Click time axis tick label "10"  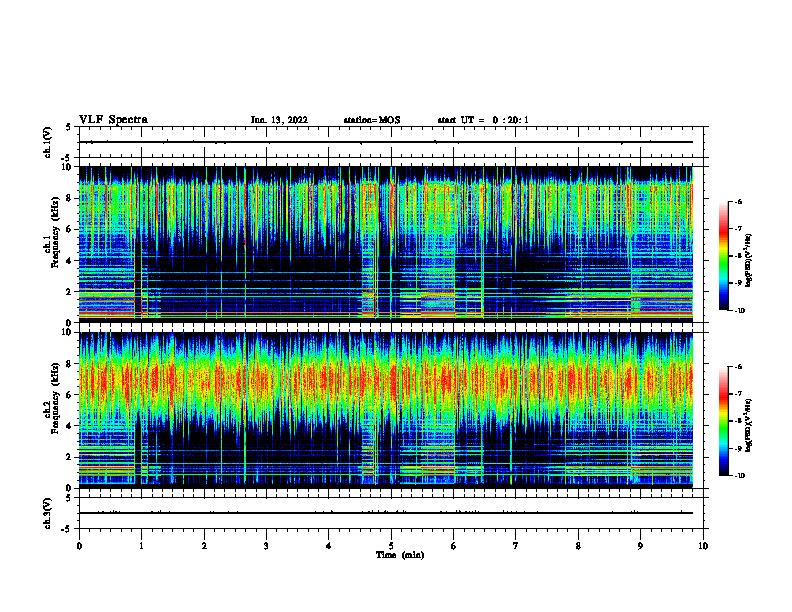tap(703, 546)
